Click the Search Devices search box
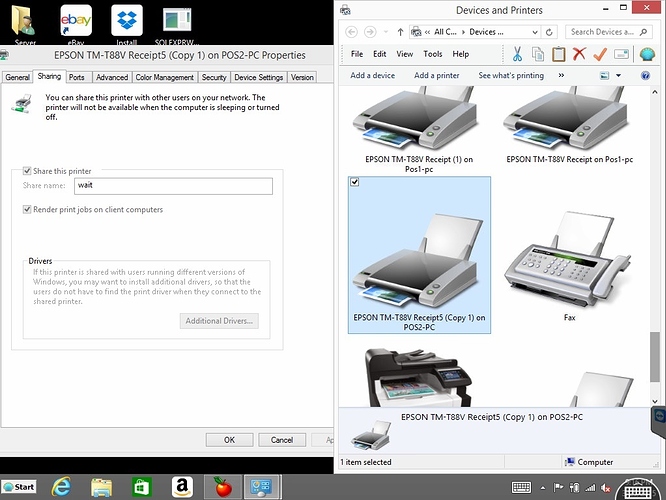 point(608,32)
